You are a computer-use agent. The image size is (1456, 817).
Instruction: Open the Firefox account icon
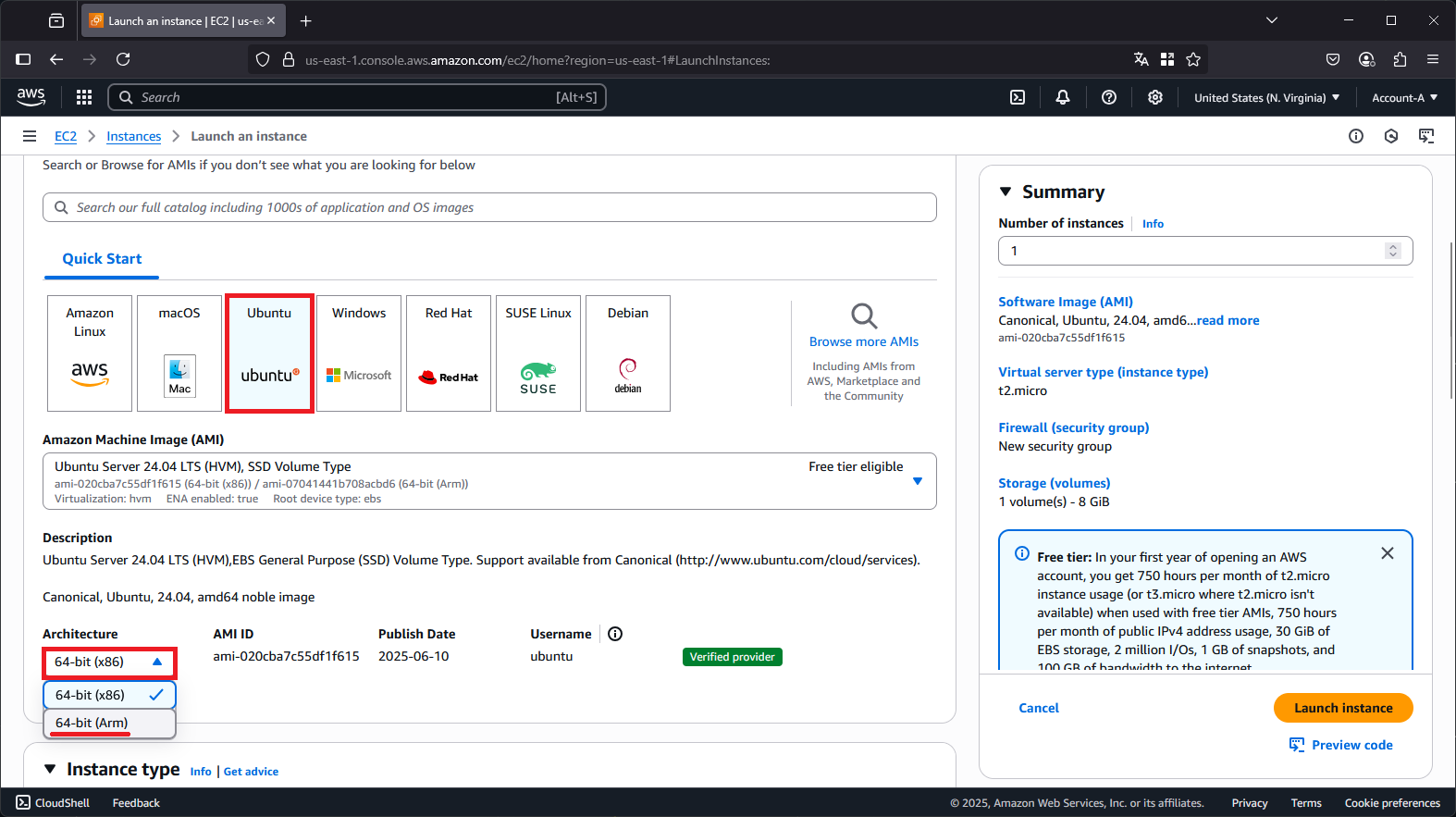(1366, 59)
